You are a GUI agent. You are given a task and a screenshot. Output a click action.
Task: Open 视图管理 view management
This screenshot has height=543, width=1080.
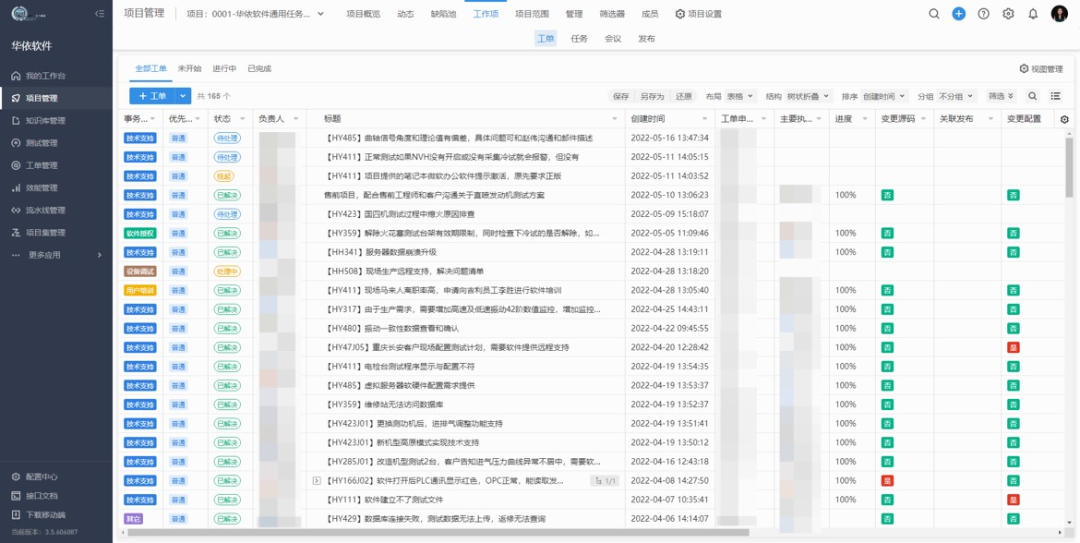[x=1041, y=68]
